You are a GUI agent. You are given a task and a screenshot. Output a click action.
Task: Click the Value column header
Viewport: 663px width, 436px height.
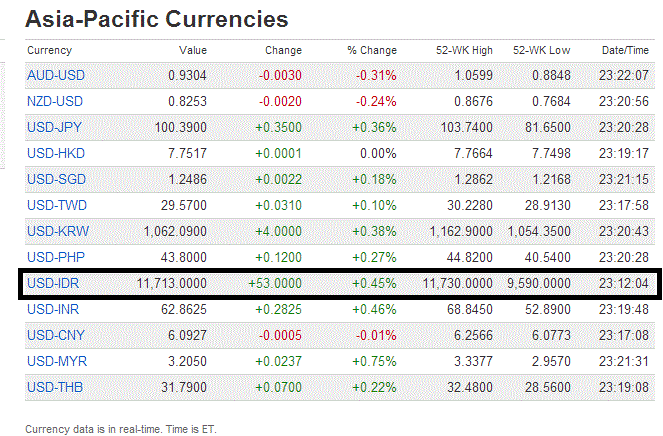192,50
